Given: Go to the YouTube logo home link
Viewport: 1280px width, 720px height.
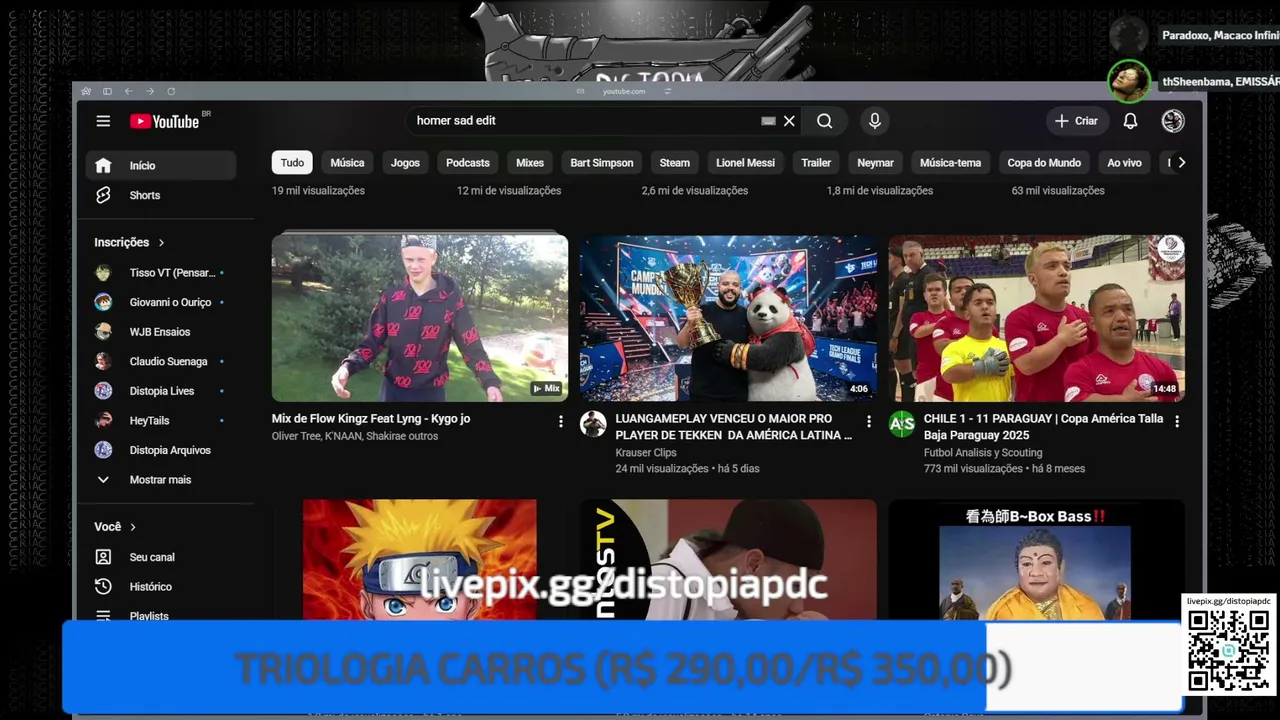Looking at the screenshot, I should 165,121.
